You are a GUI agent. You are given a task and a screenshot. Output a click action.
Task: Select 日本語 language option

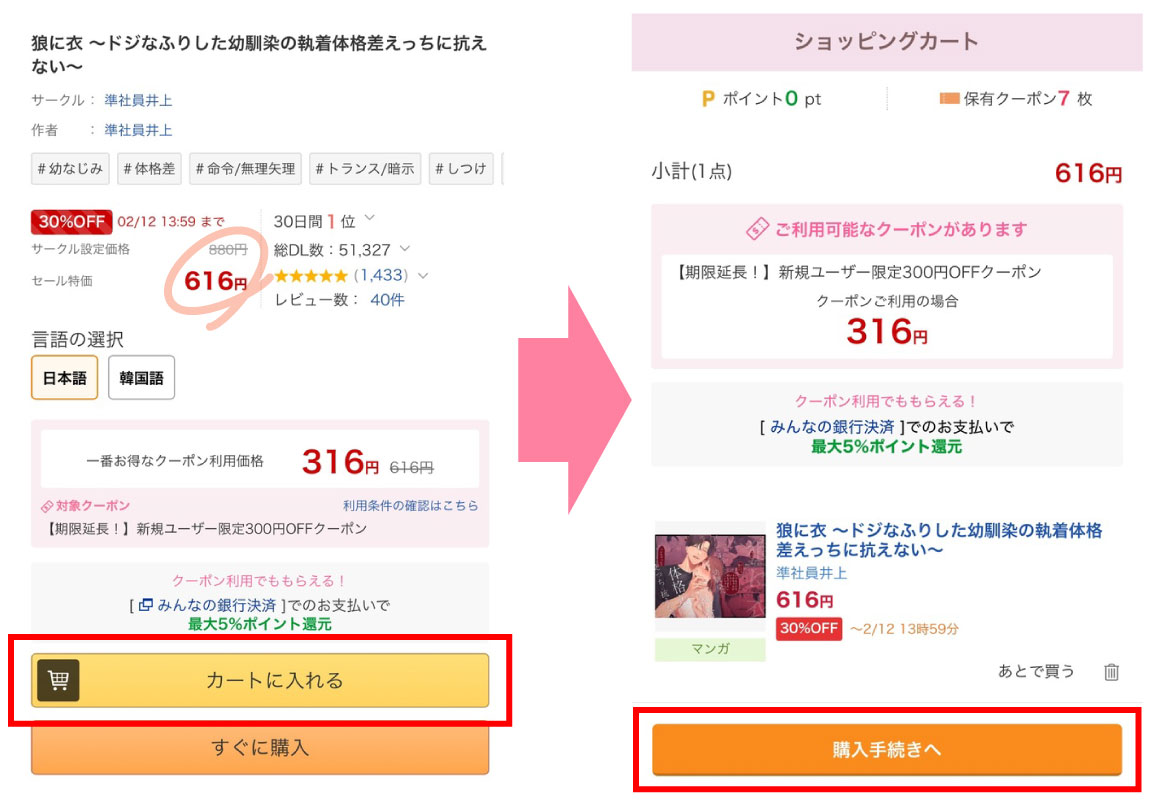coord(64,378)
